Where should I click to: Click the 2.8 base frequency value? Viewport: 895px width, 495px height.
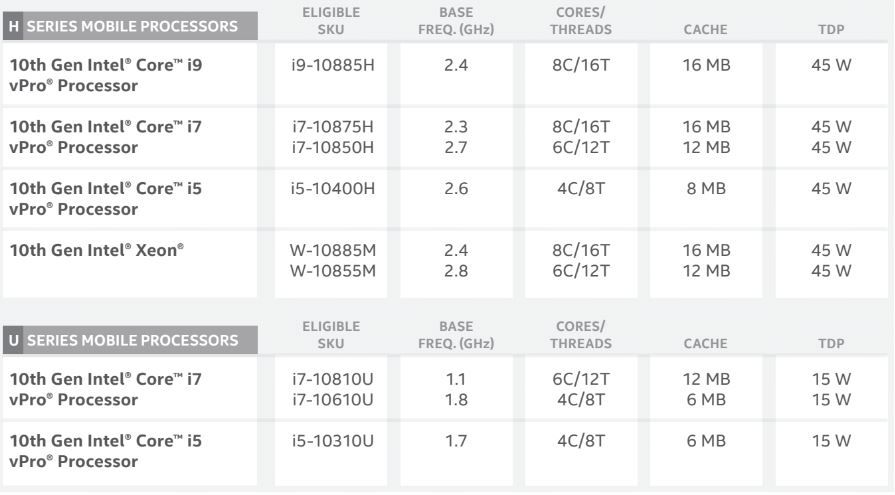(455, 270)
